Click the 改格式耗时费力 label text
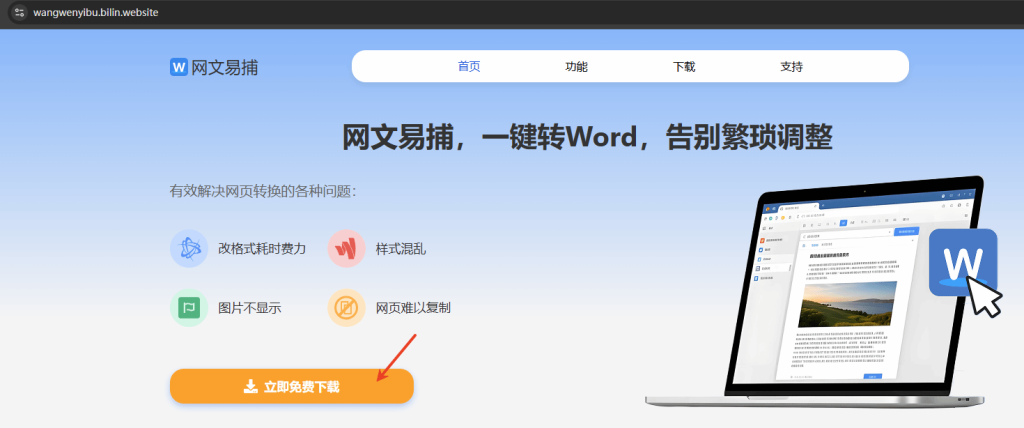This screenshot has width=1024, height=428. [x=262, y=248]
